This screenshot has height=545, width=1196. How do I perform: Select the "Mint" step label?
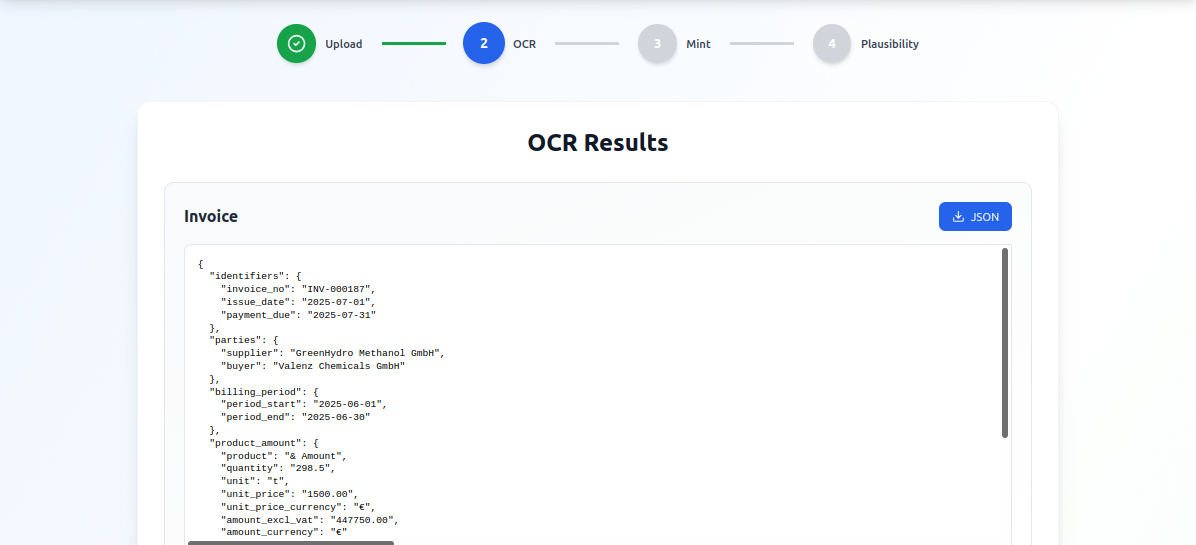(698, 44)
